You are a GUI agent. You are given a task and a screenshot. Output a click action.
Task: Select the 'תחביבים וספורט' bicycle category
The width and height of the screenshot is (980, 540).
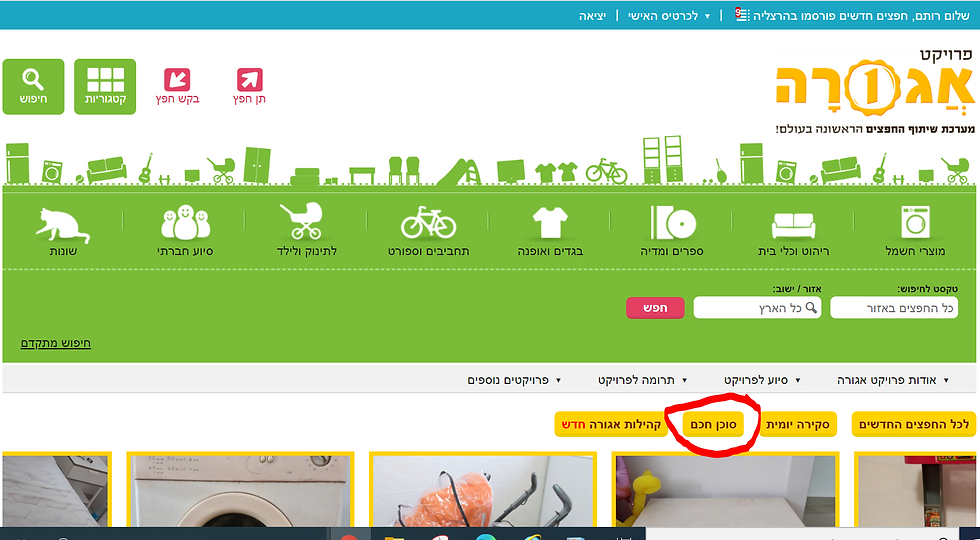(428, 230)
